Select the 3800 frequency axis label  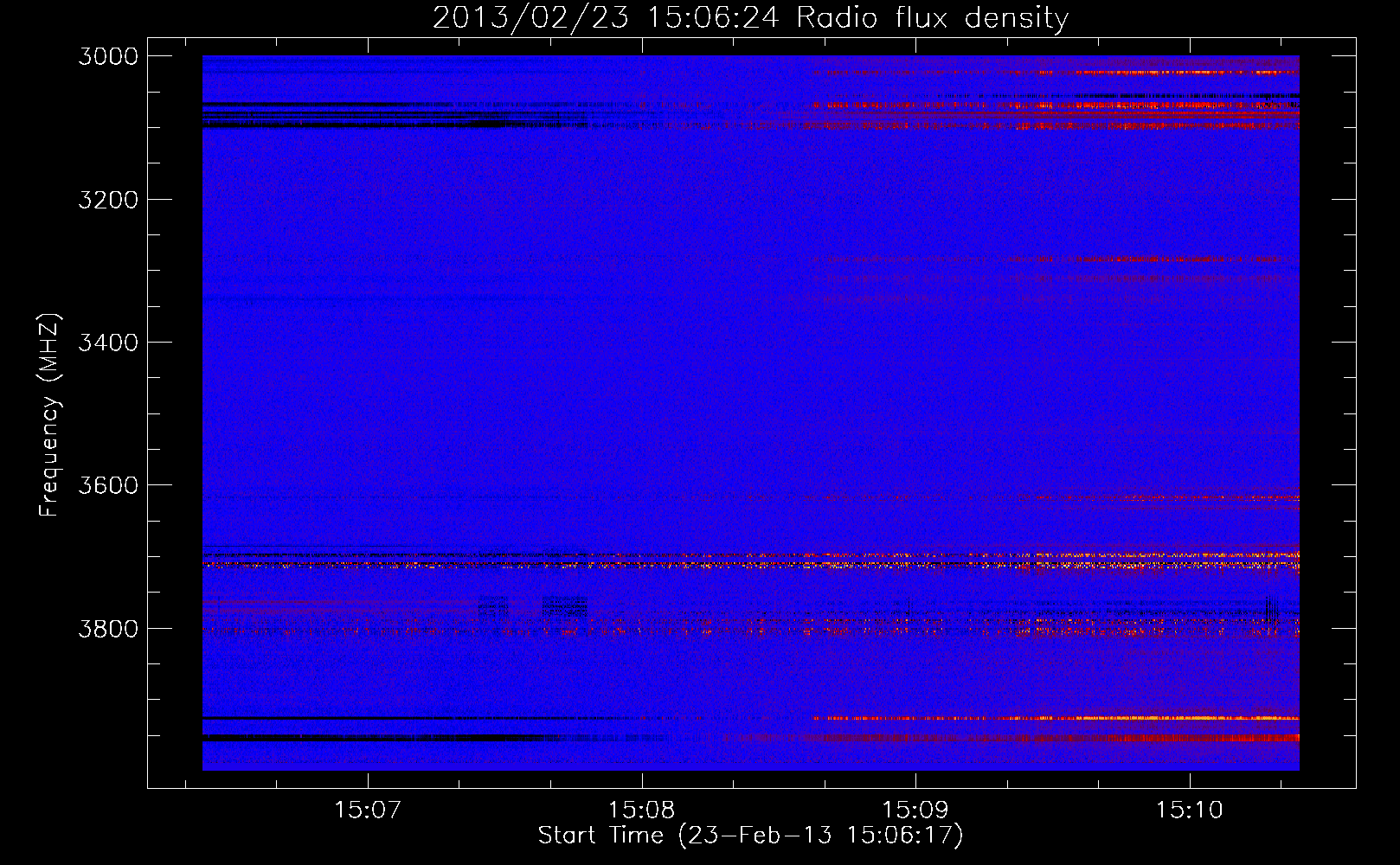click(108, 628)
